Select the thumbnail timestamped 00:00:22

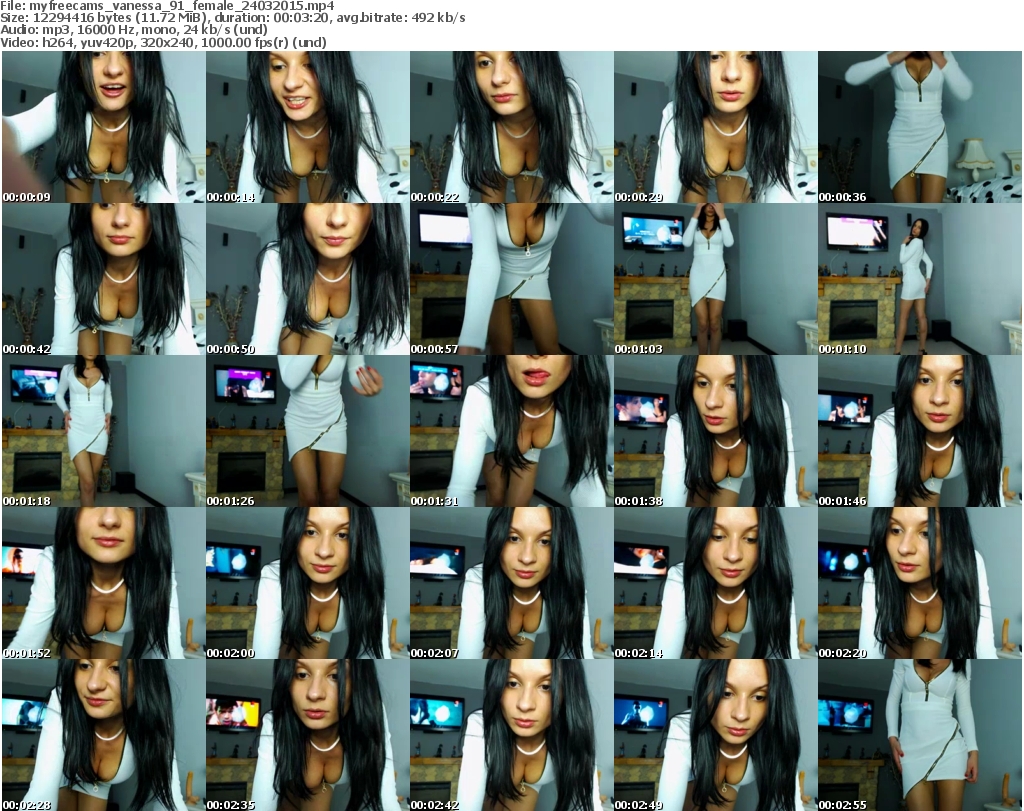pyautogui.click(x=511, y=127)
